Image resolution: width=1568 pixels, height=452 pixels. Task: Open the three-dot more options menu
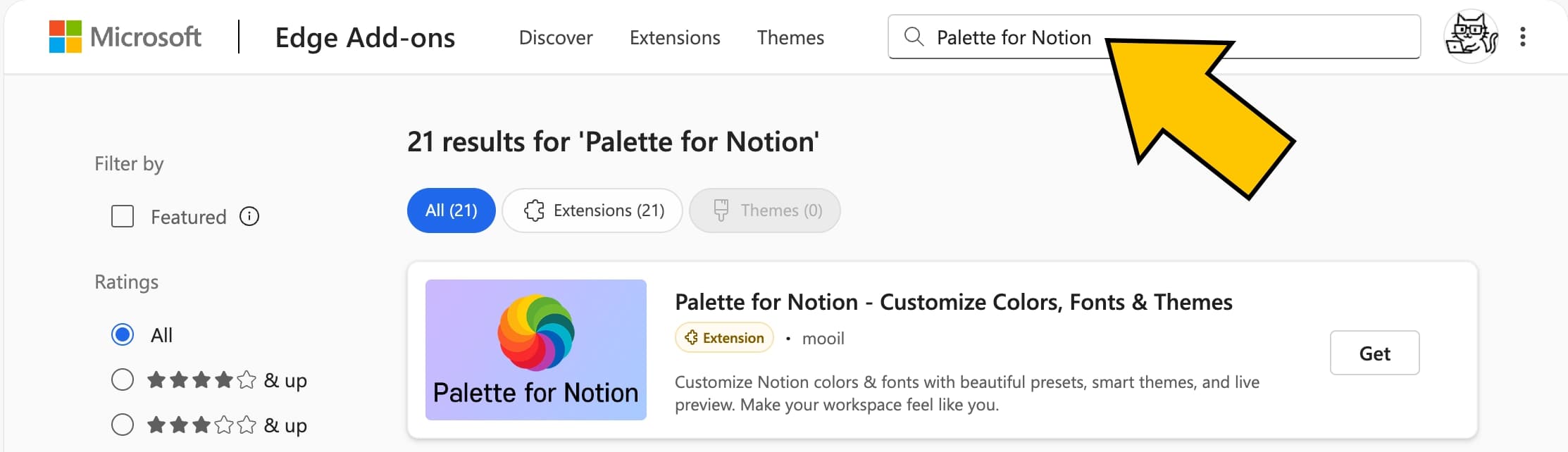point(1523,37)
